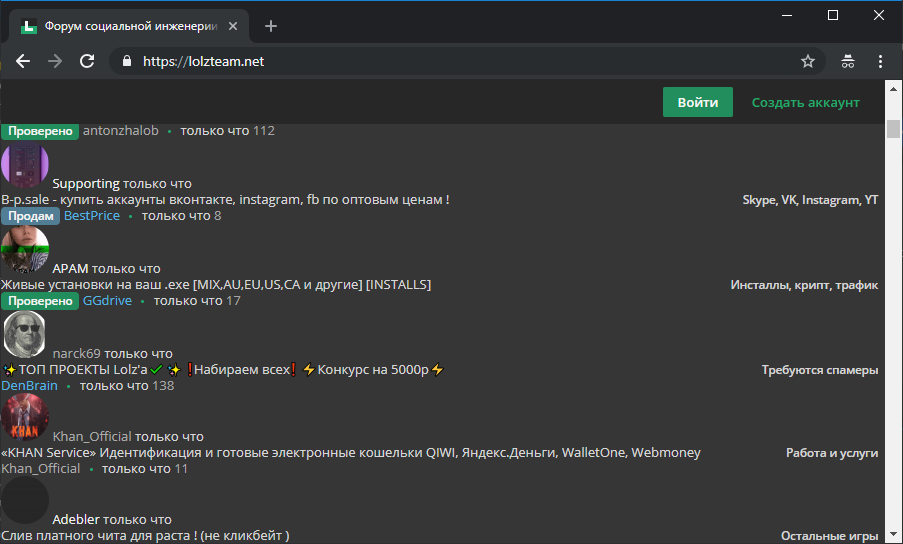
Task: Open the B-p.sale account sales thread
Action: coord(225,200)
